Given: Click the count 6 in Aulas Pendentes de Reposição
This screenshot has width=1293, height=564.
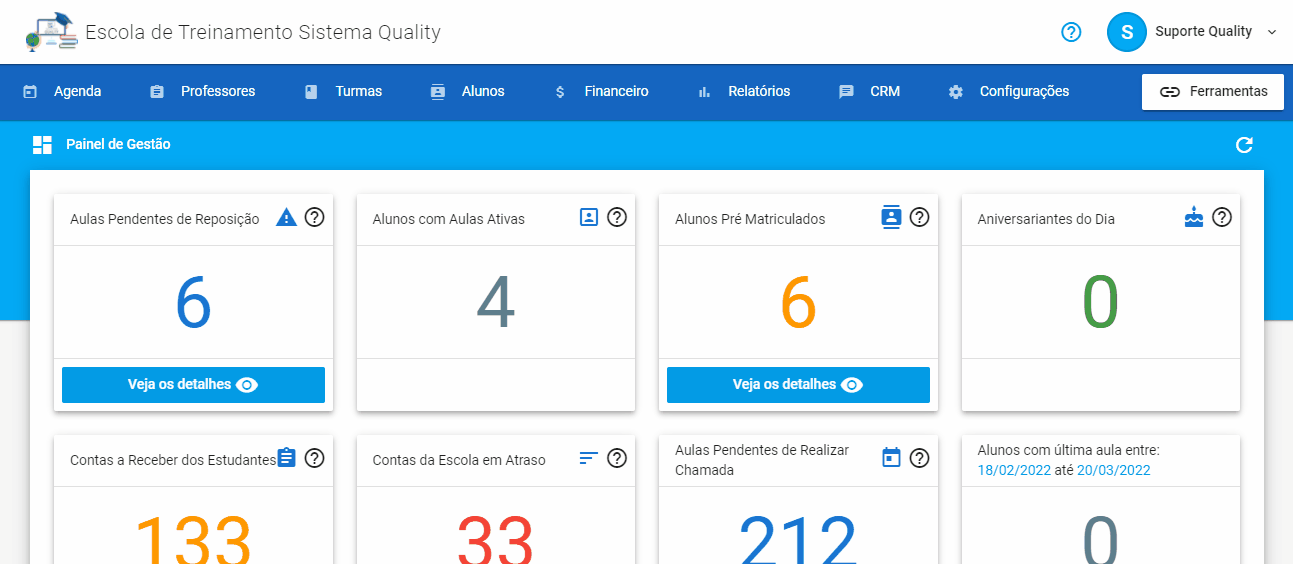Looking at the screenshot, I should [193, 303].
